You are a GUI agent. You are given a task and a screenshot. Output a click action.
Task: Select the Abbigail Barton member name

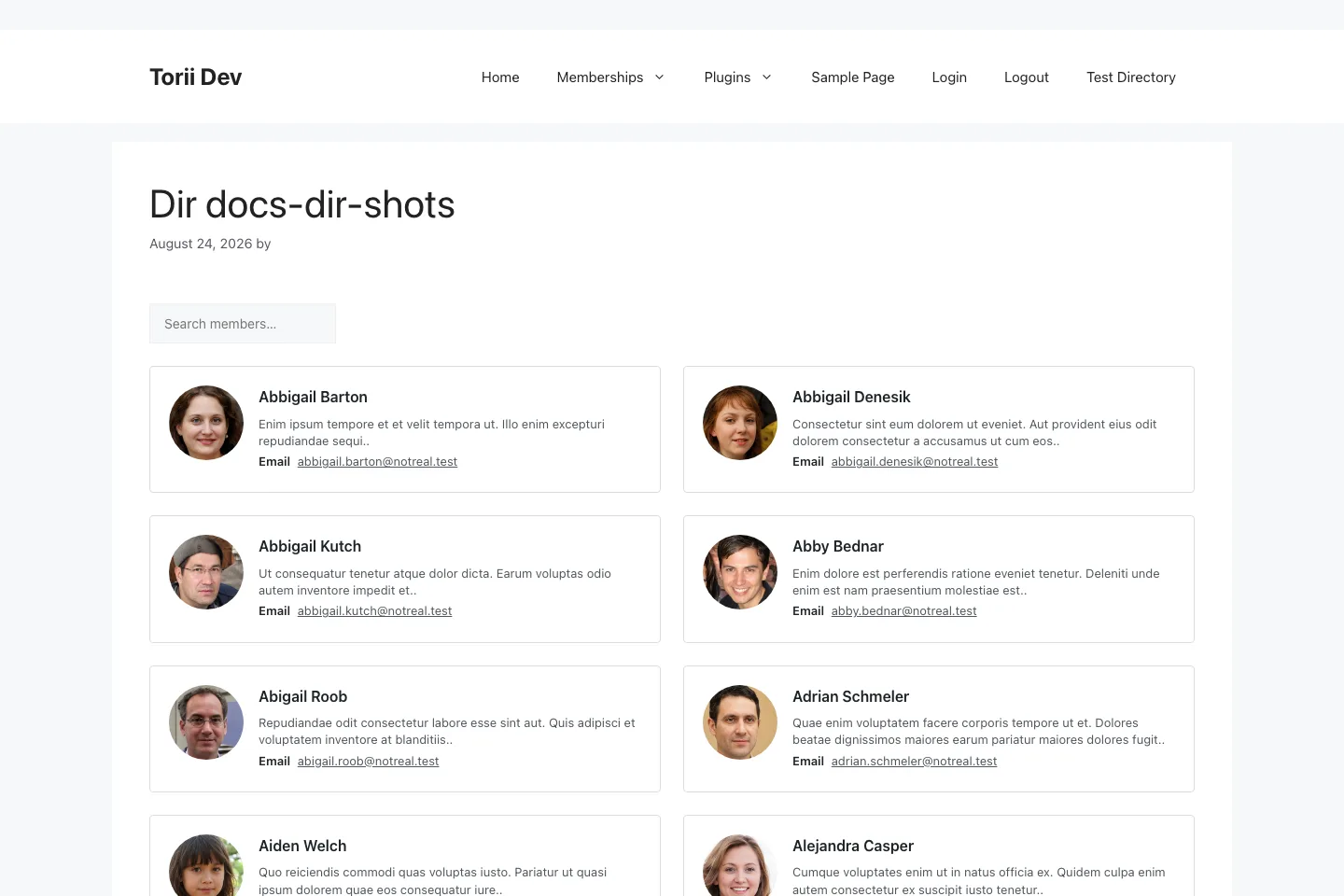pyautogui.click(x=313, y=397)
